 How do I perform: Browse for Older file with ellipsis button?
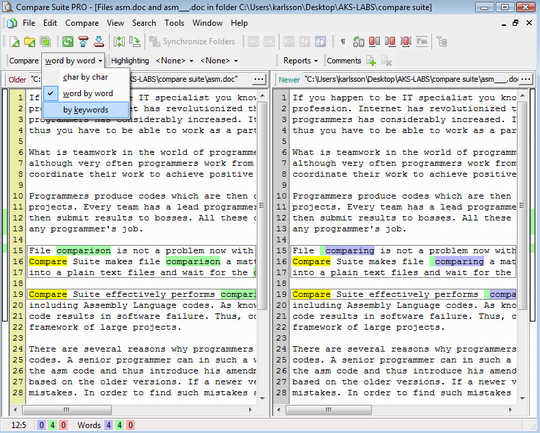click(x=259, y=79)
